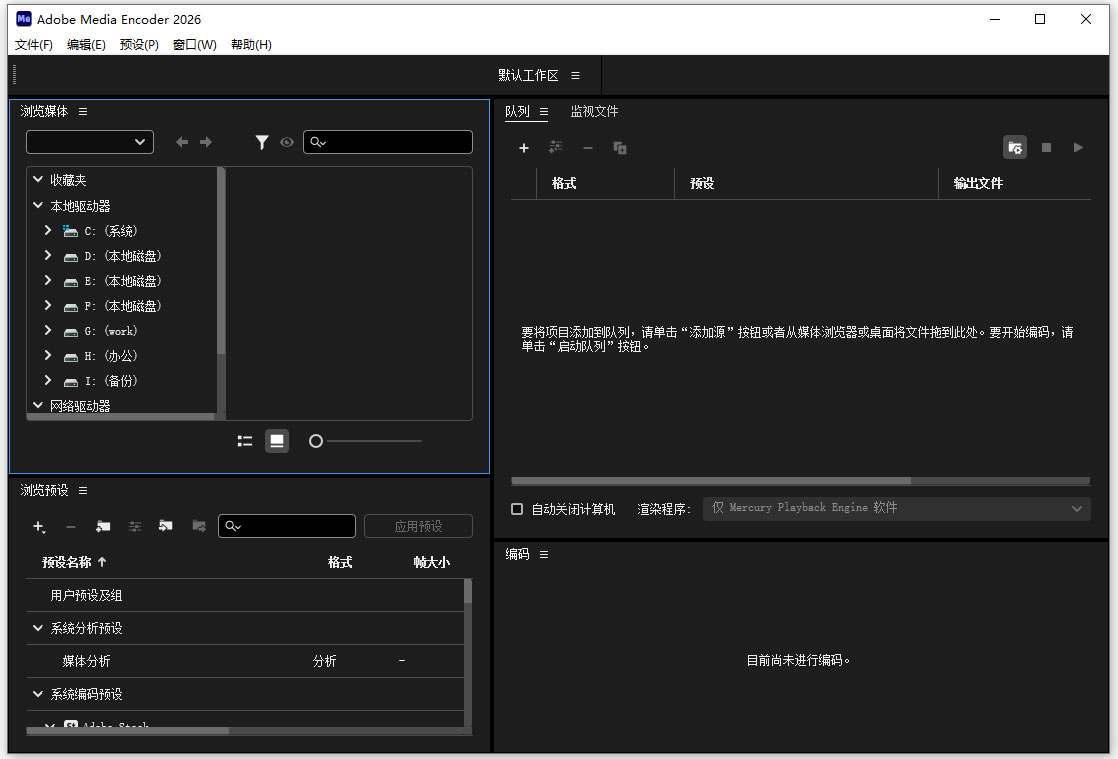Click the filter icon in 浏览媒体 panel
The height and width of the screenshot is (759, 1118).
[262, 142]
